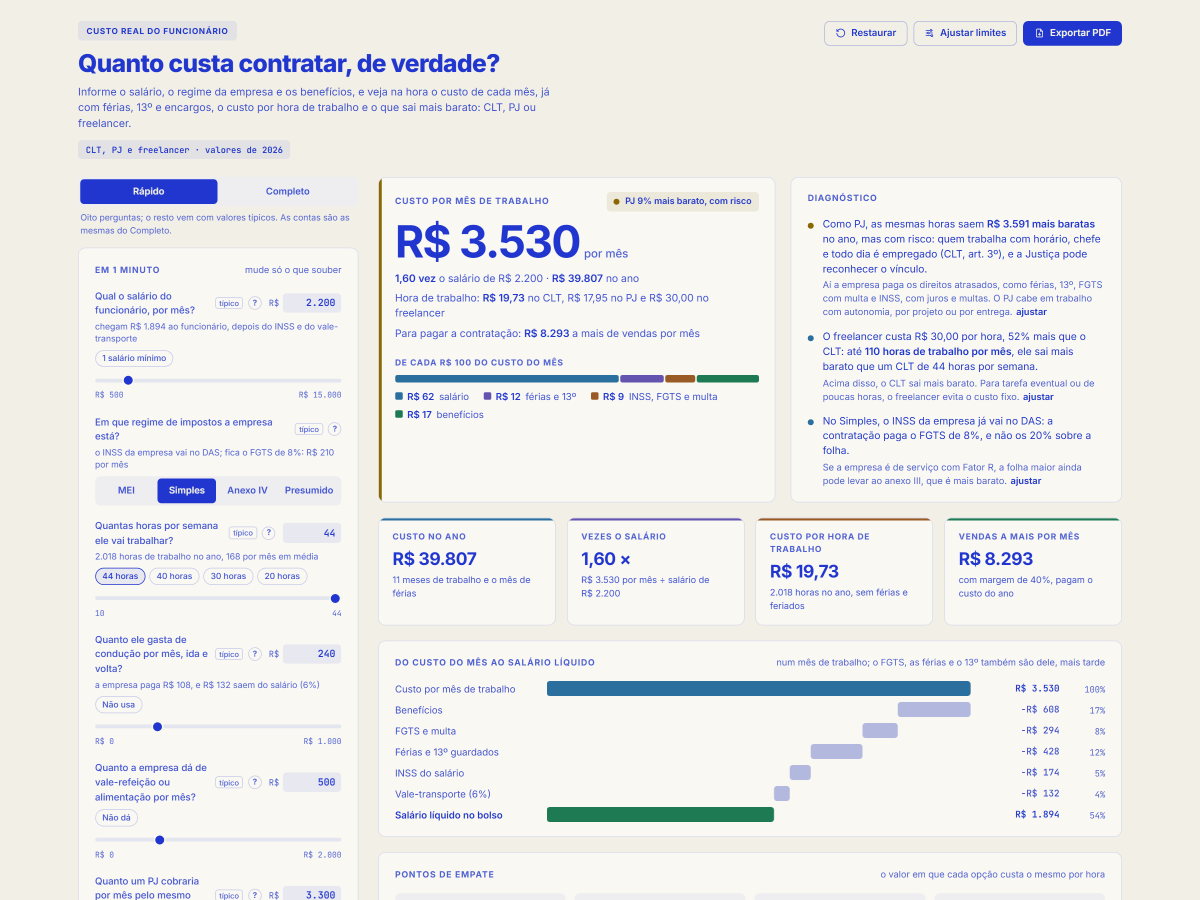This screenshot has height=900, width=1200.
Task: Click the '-R$ 174' INSS value
Action: point(1040,773)
